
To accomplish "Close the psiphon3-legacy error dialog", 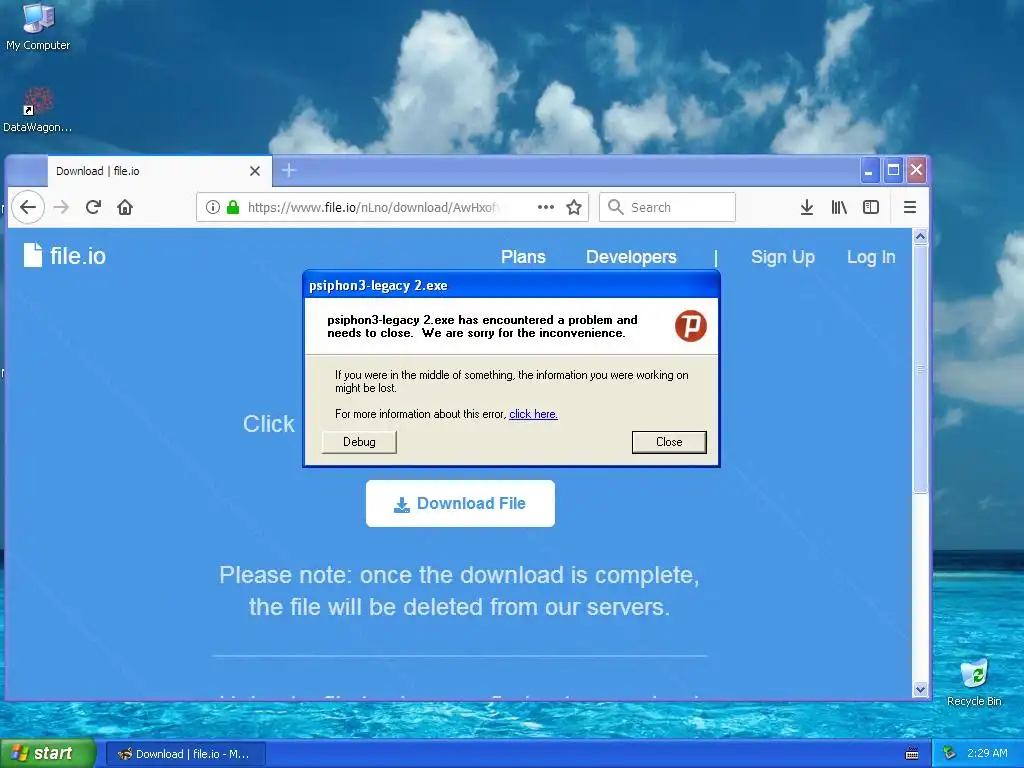I will [x=669, y=442].
